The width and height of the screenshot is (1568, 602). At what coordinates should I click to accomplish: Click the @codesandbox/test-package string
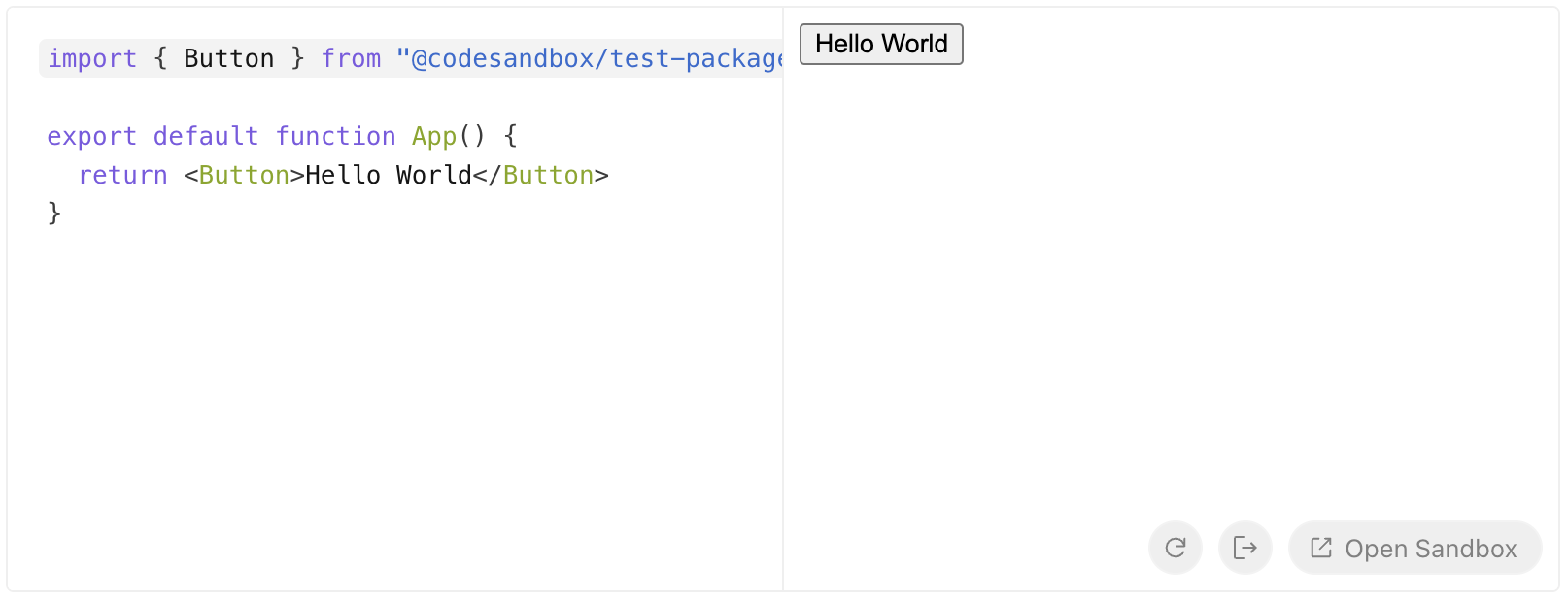(x=593, y=59)
